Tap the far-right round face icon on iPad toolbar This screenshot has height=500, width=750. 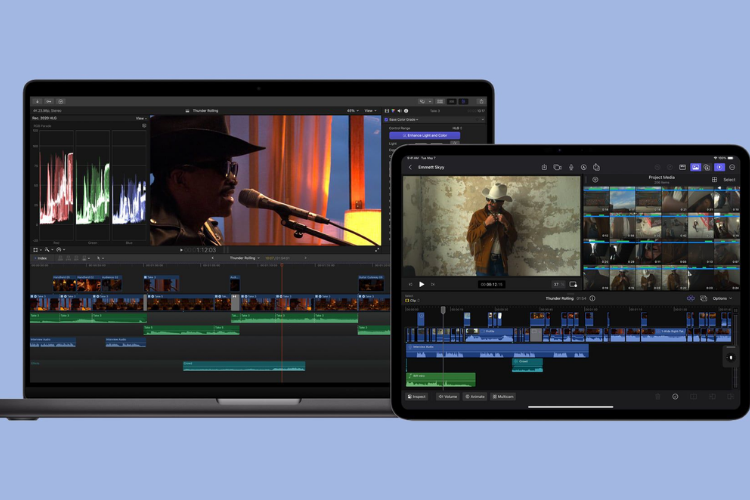coord(732,167)
